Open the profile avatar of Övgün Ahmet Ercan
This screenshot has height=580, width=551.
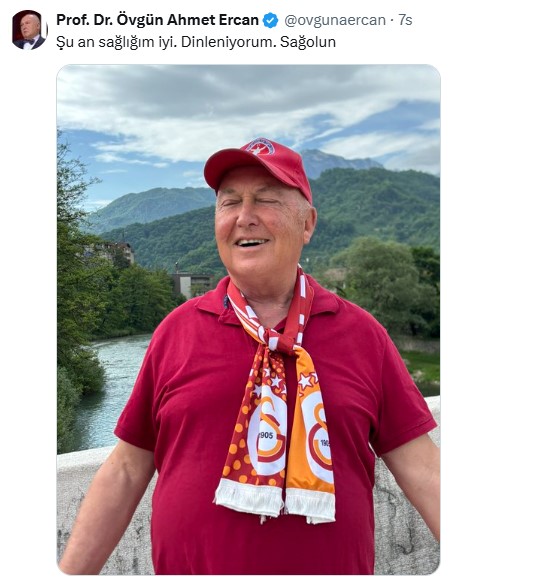pos(30,30)
